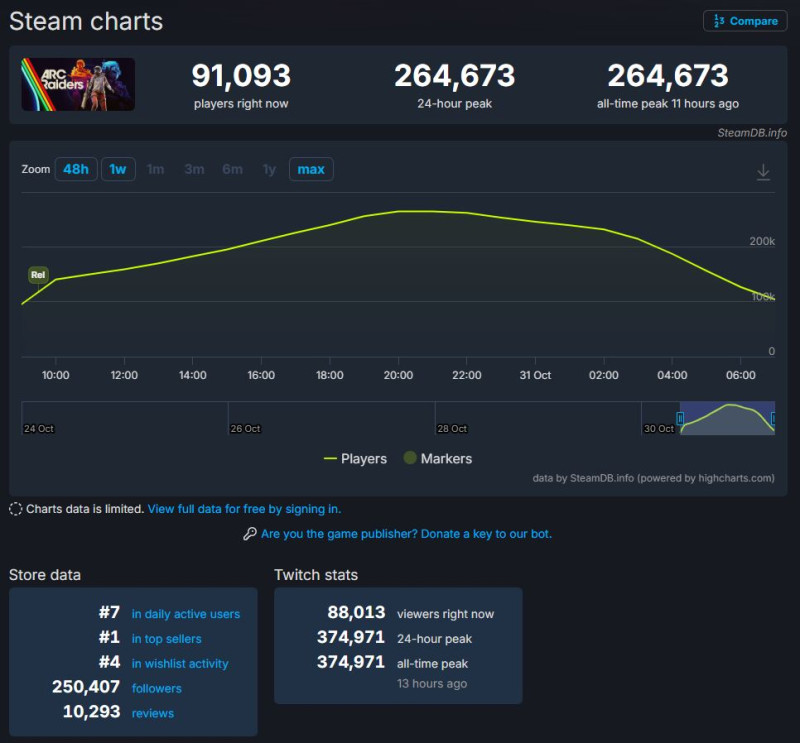The height and width of the screenshot is (743, 800).
Task: Open 'View full data for free by signing in' link
Action: pyautogui.click(x=244, y=509)
